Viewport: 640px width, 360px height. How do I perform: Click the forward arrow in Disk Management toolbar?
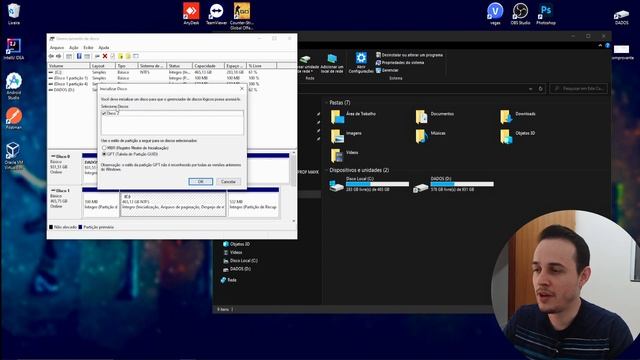click(59, 56)
